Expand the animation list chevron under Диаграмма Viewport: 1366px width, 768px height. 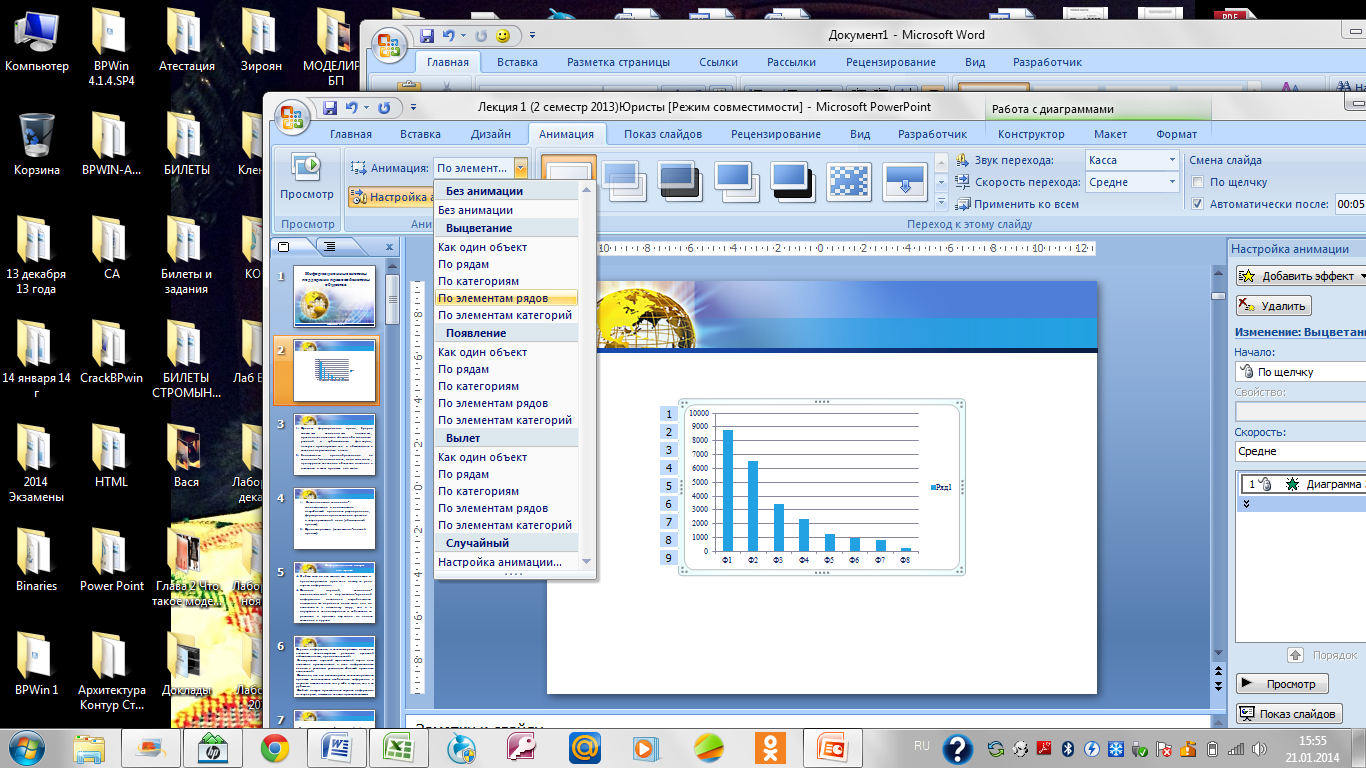pos(1246,505)
